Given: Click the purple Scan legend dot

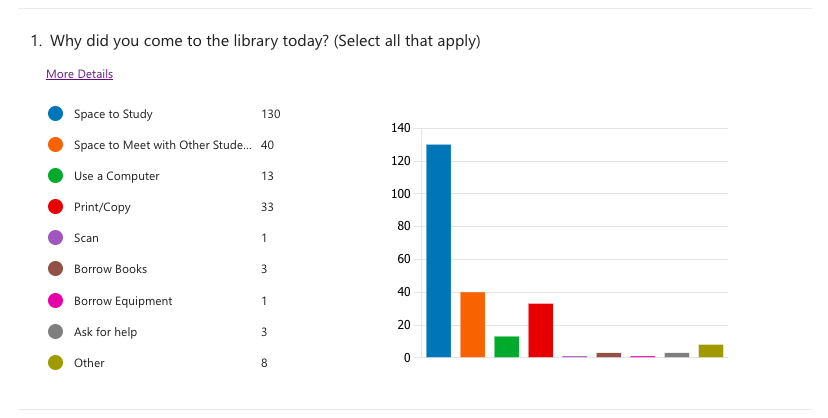Looking at the screenshot, I should point(55,238).
